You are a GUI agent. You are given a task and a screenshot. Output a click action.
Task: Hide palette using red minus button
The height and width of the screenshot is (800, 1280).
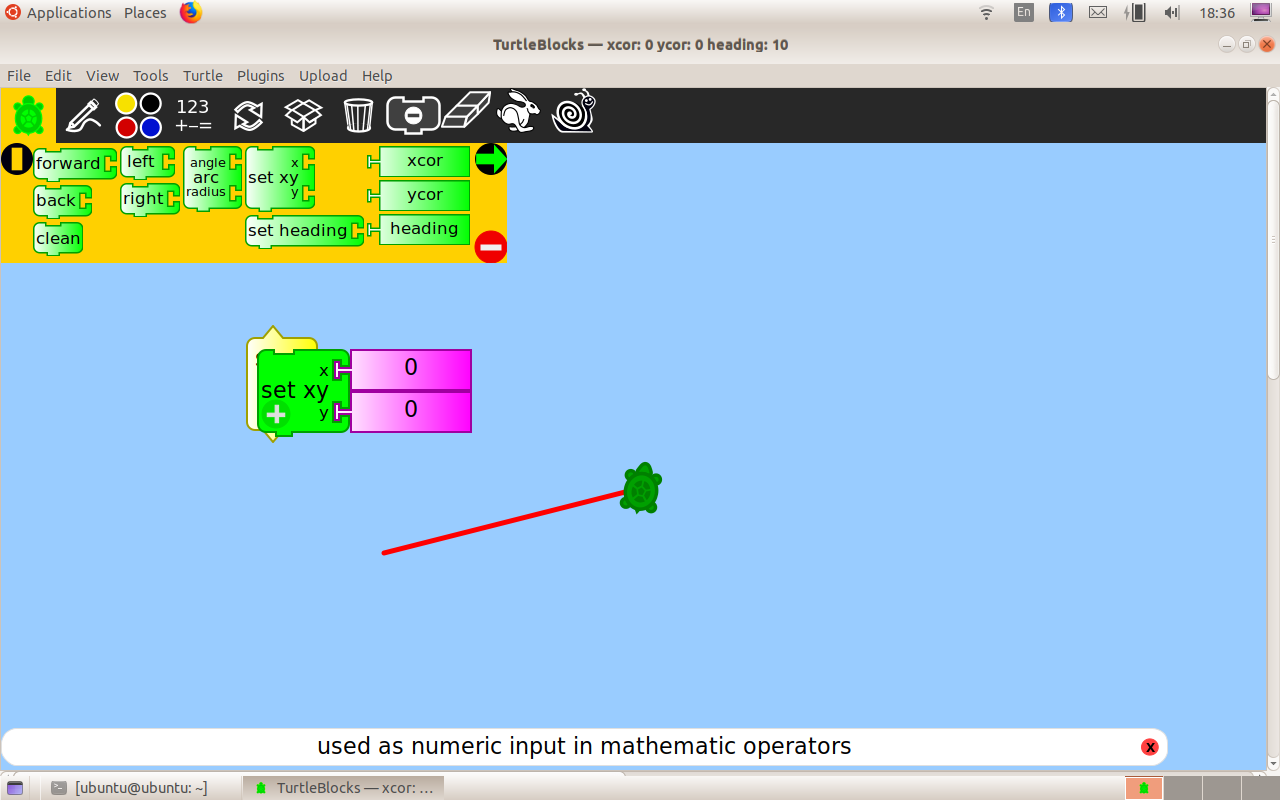coord(490,246)
